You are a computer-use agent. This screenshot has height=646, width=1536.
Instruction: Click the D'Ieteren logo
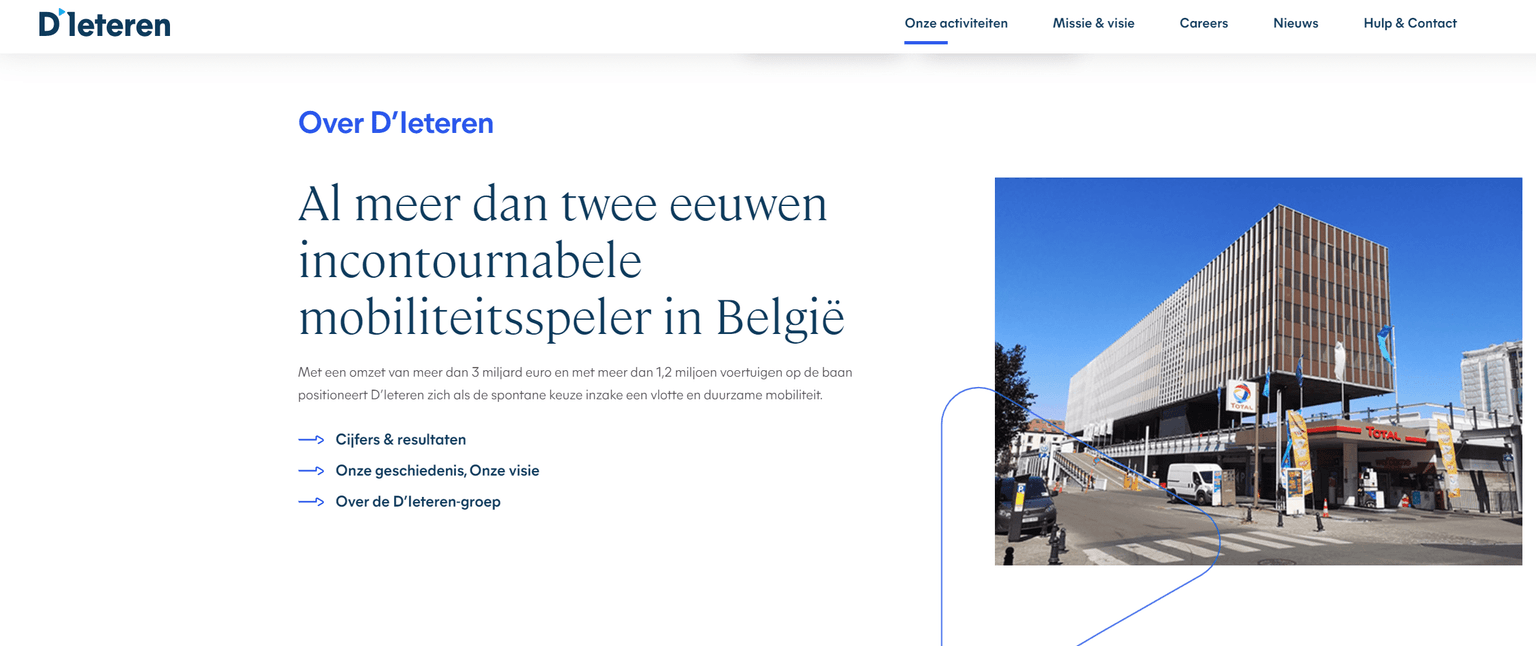click(104, 23)
